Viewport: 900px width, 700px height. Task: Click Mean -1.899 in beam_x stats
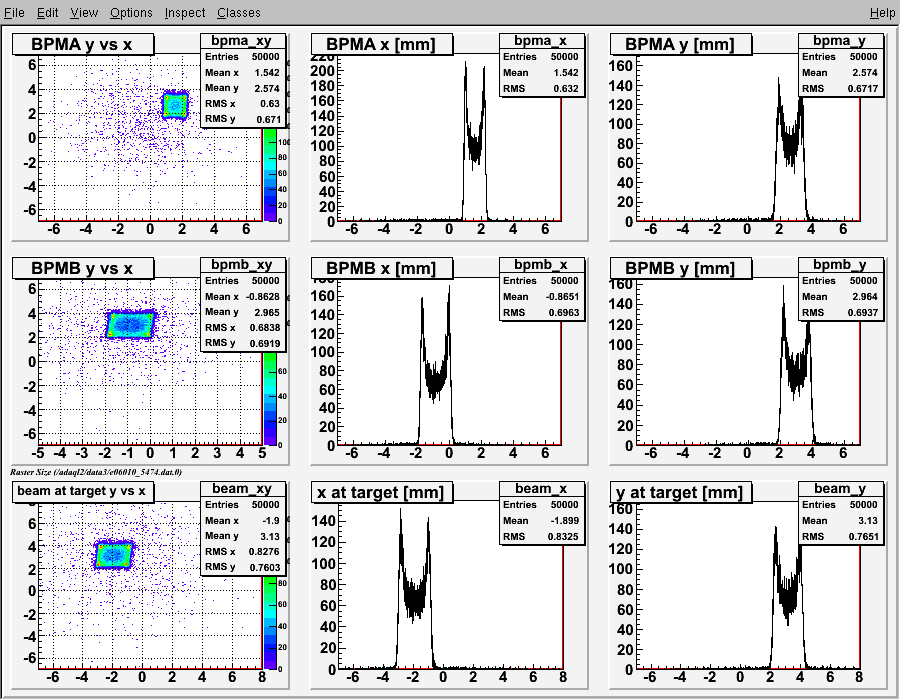pyautogui.click(x=542, y=520)
